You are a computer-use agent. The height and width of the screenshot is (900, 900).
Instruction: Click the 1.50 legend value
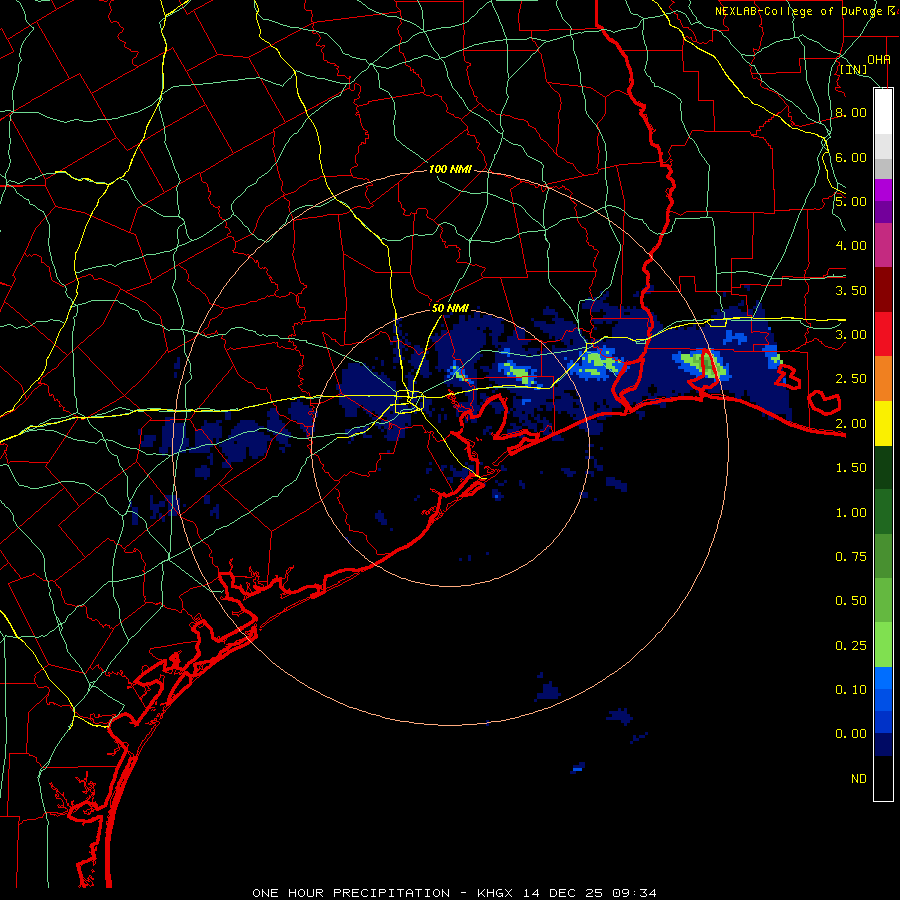(x=851, y=468)
